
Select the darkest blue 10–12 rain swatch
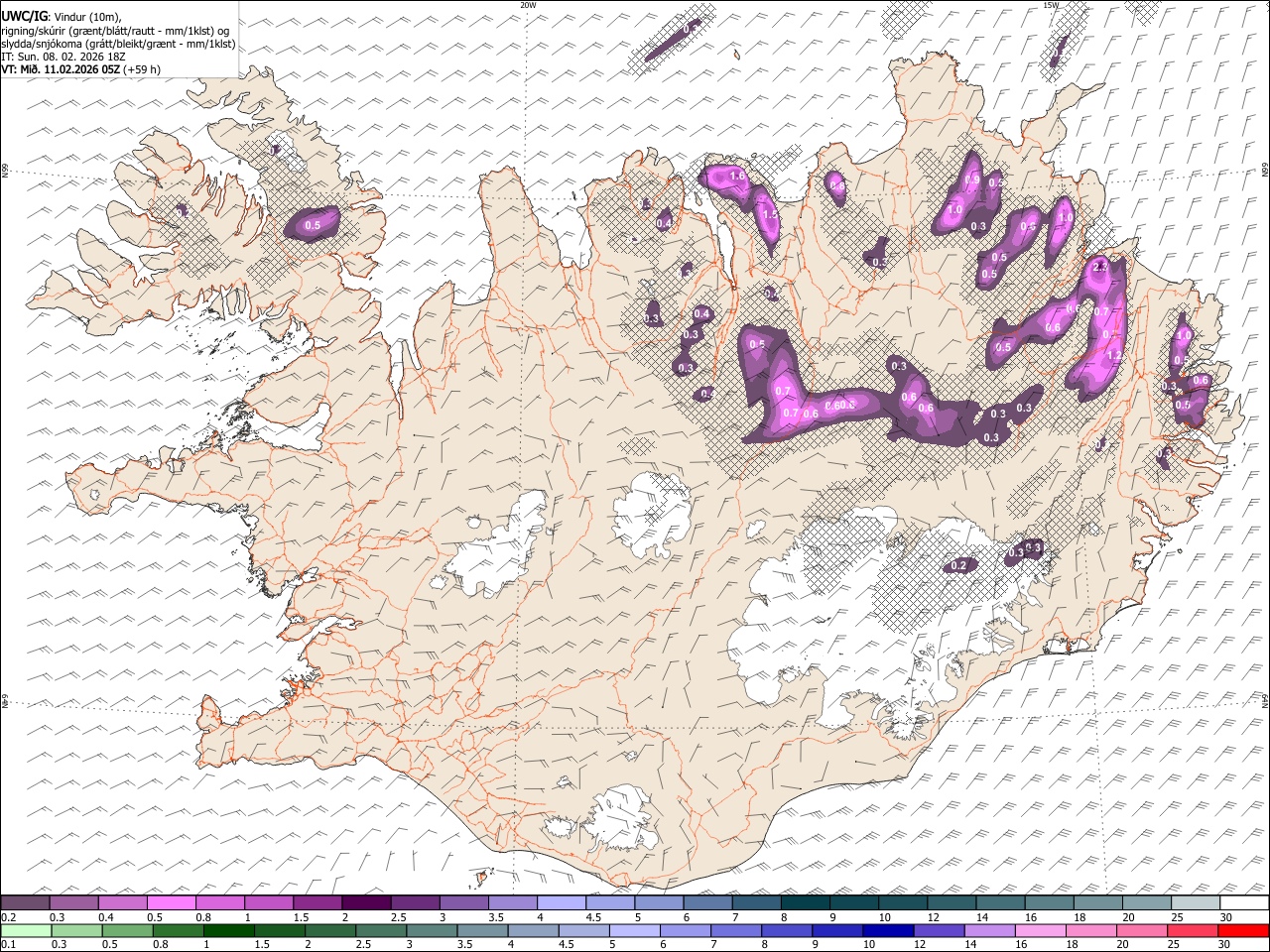click(888, 930)
